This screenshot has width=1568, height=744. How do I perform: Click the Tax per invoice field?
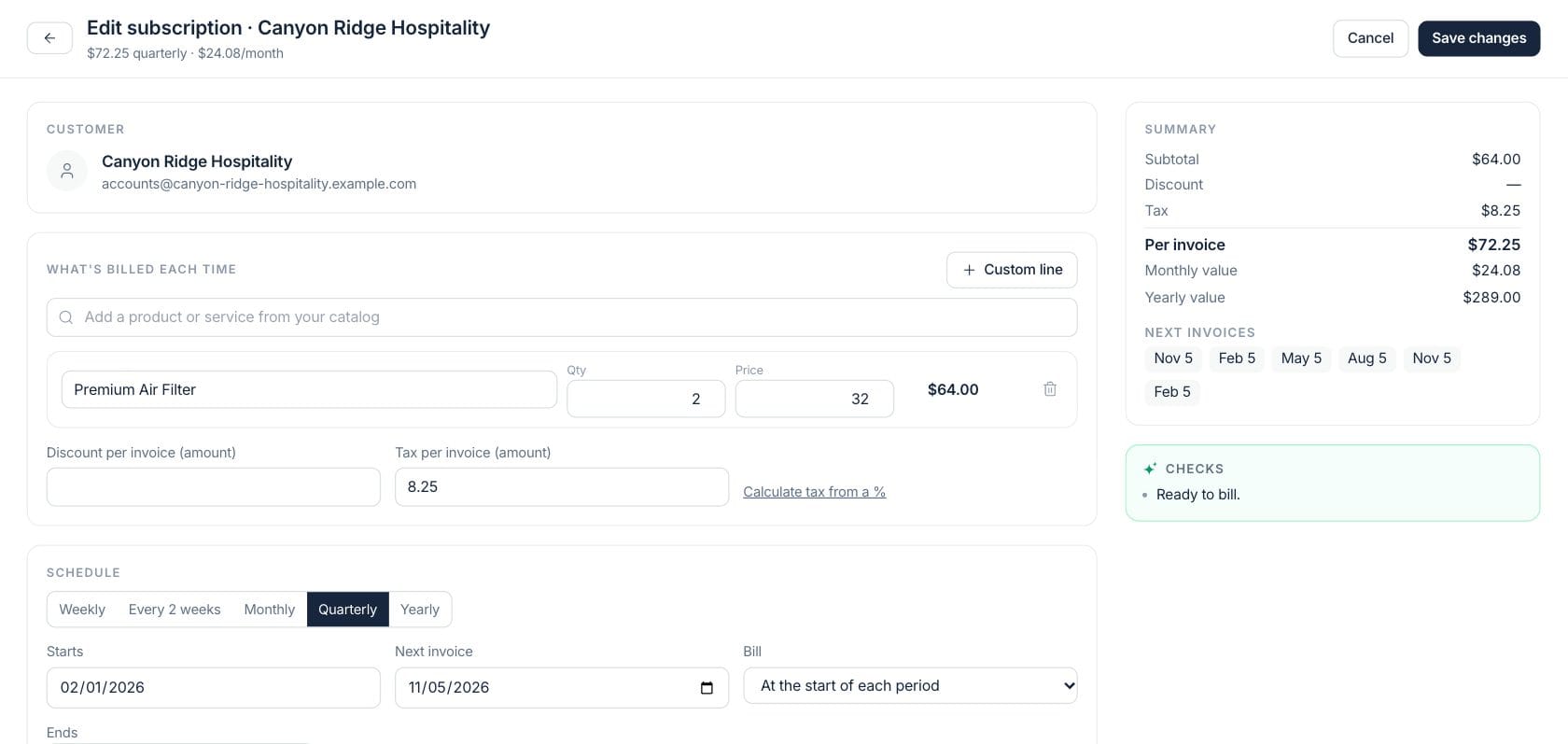[x=562, y=487]
